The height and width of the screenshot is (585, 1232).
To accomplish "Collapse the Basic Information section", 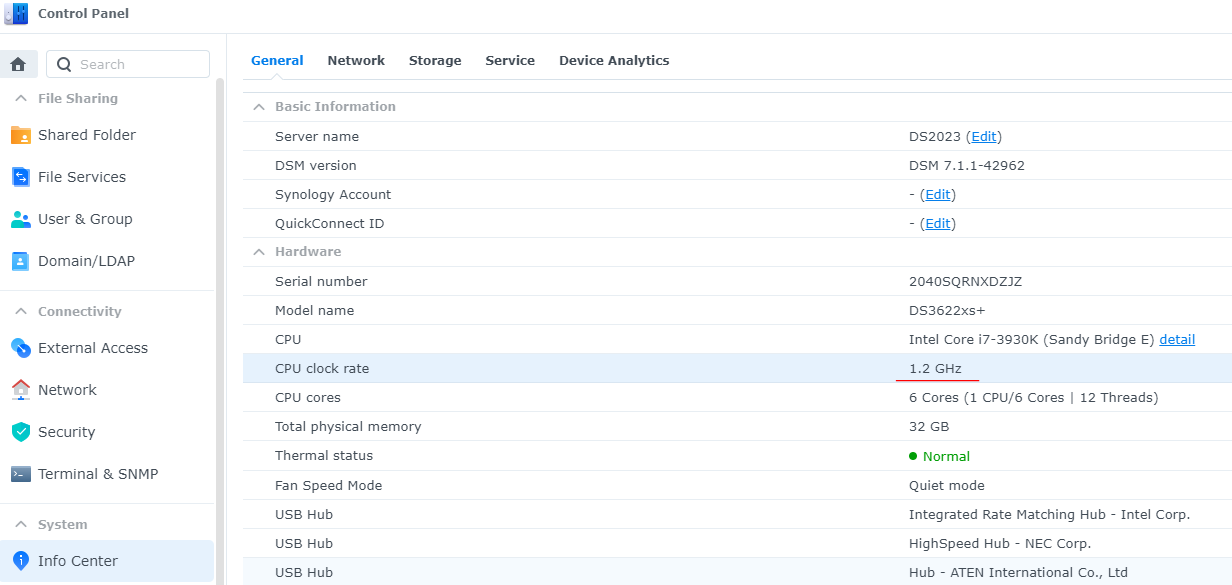I will click(x=259, y=107).
